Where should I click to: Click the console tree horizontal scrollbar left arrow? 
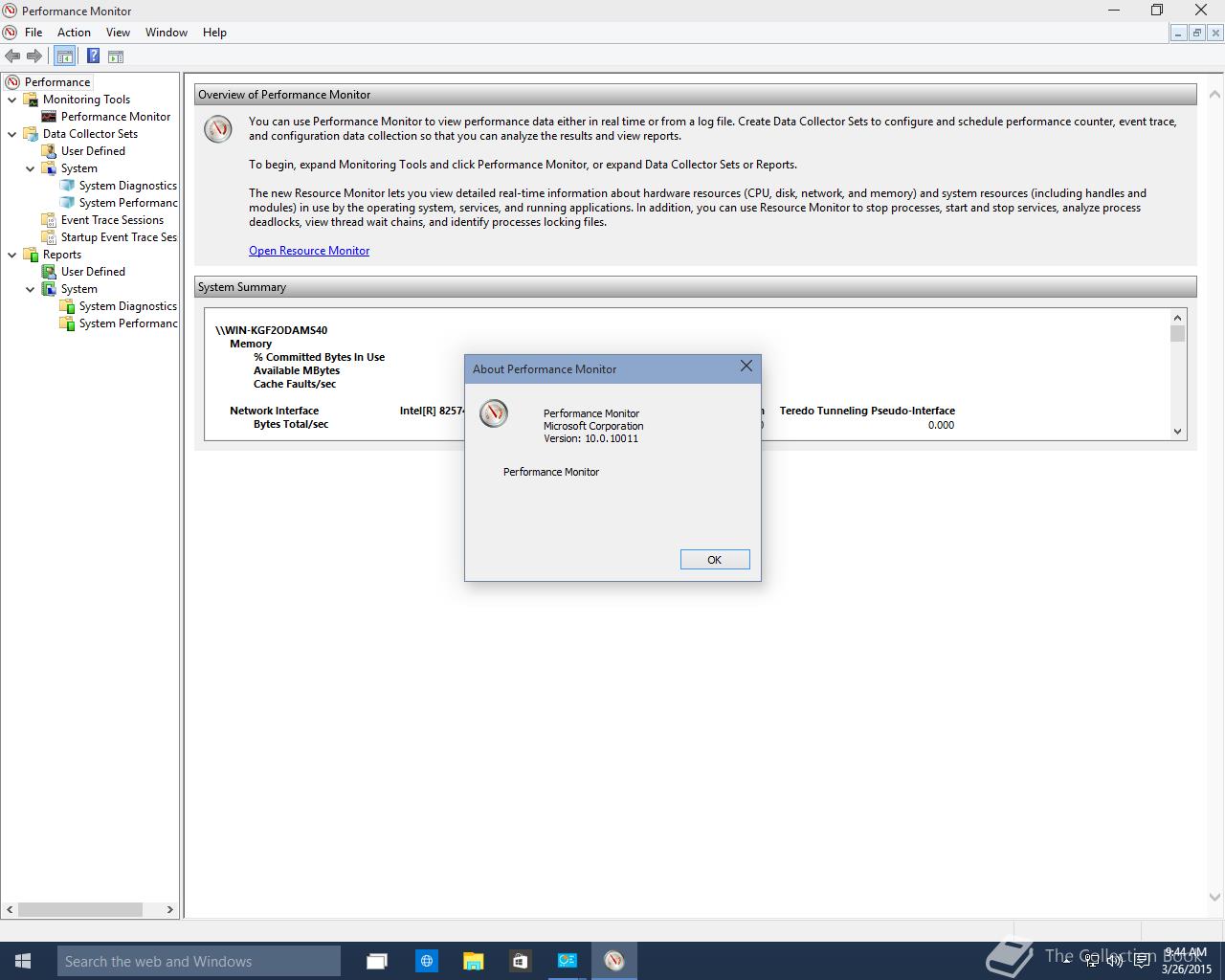click(x=10, y=910)
